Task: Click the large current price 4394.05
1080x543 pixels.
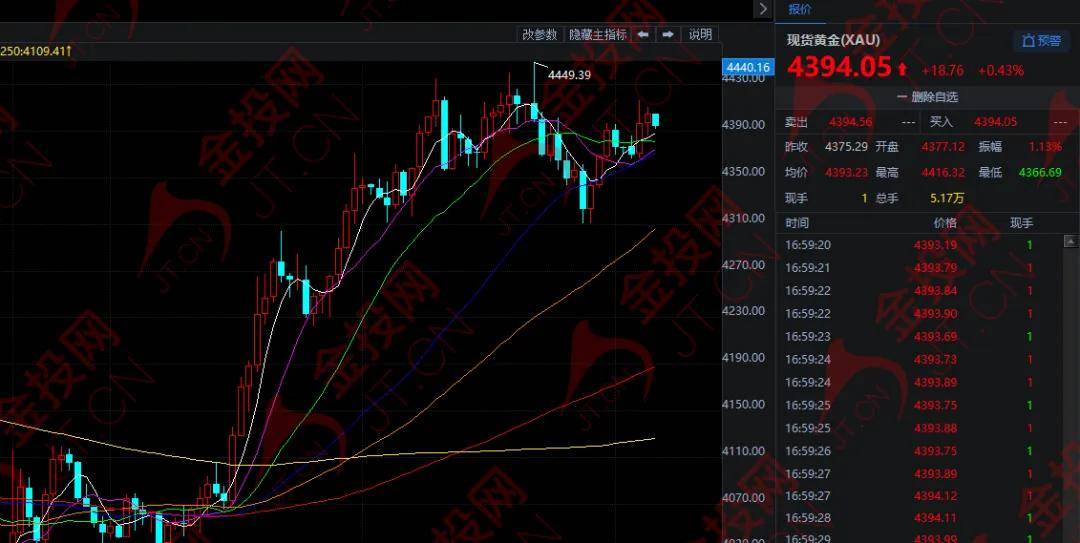Action: (x=839, y=68)
